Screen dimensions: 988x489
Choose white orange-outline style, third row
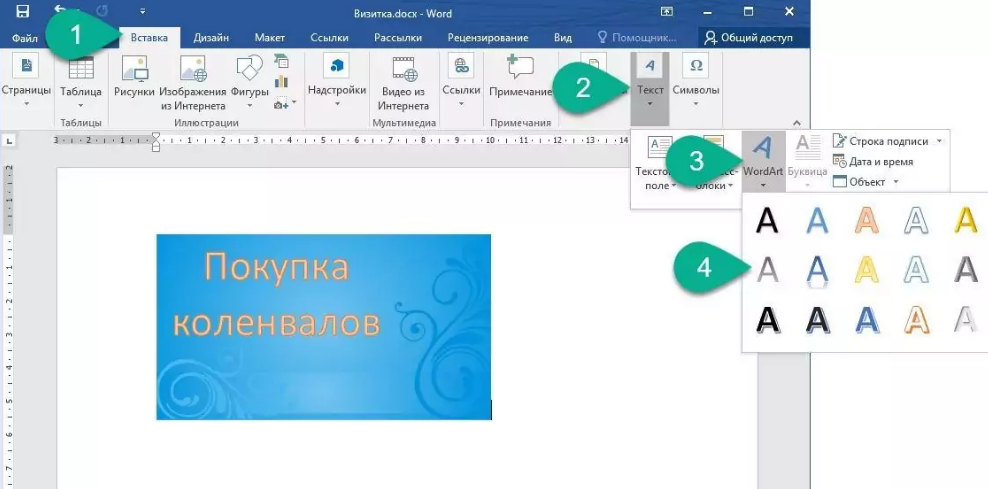[916, 319]
